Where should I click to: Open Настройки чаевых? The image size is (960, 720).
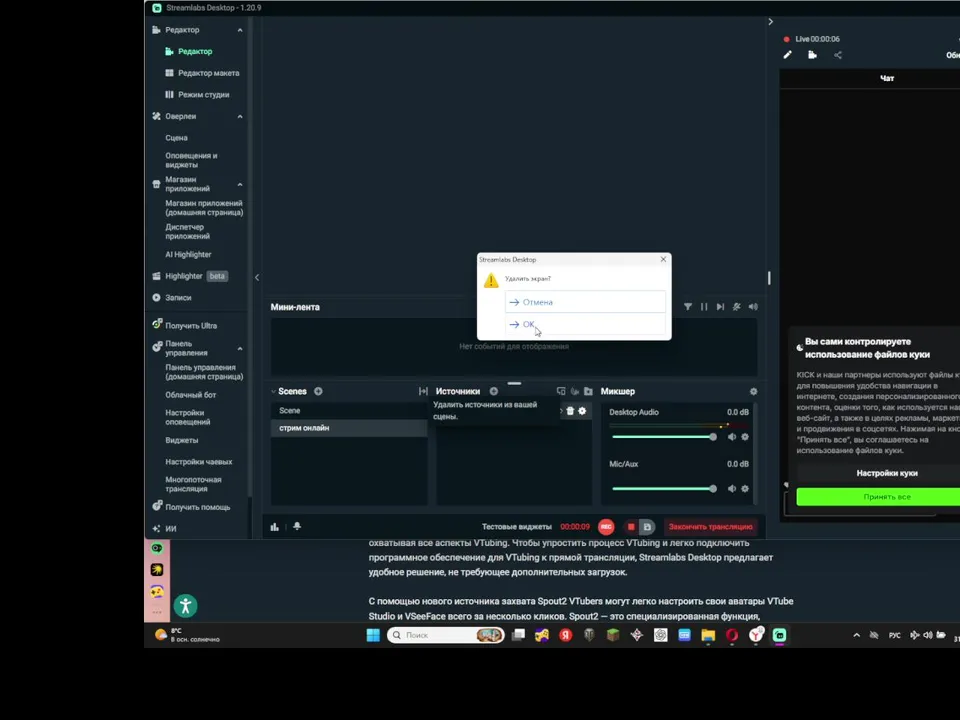pyautogui.click(x=198, y=462)
